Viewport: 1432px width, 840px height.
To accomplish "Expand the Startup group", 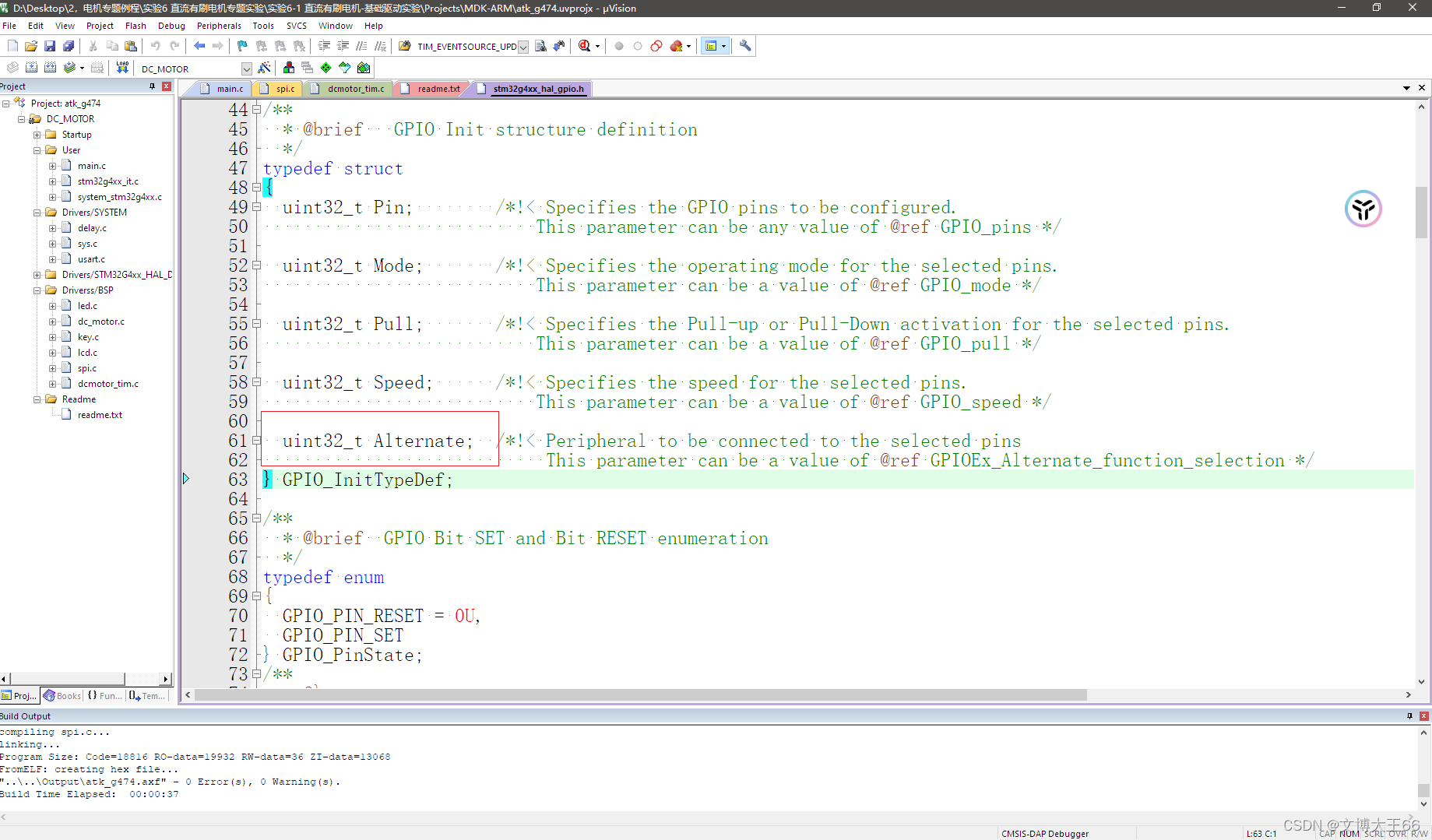I will tap(37, 135).
